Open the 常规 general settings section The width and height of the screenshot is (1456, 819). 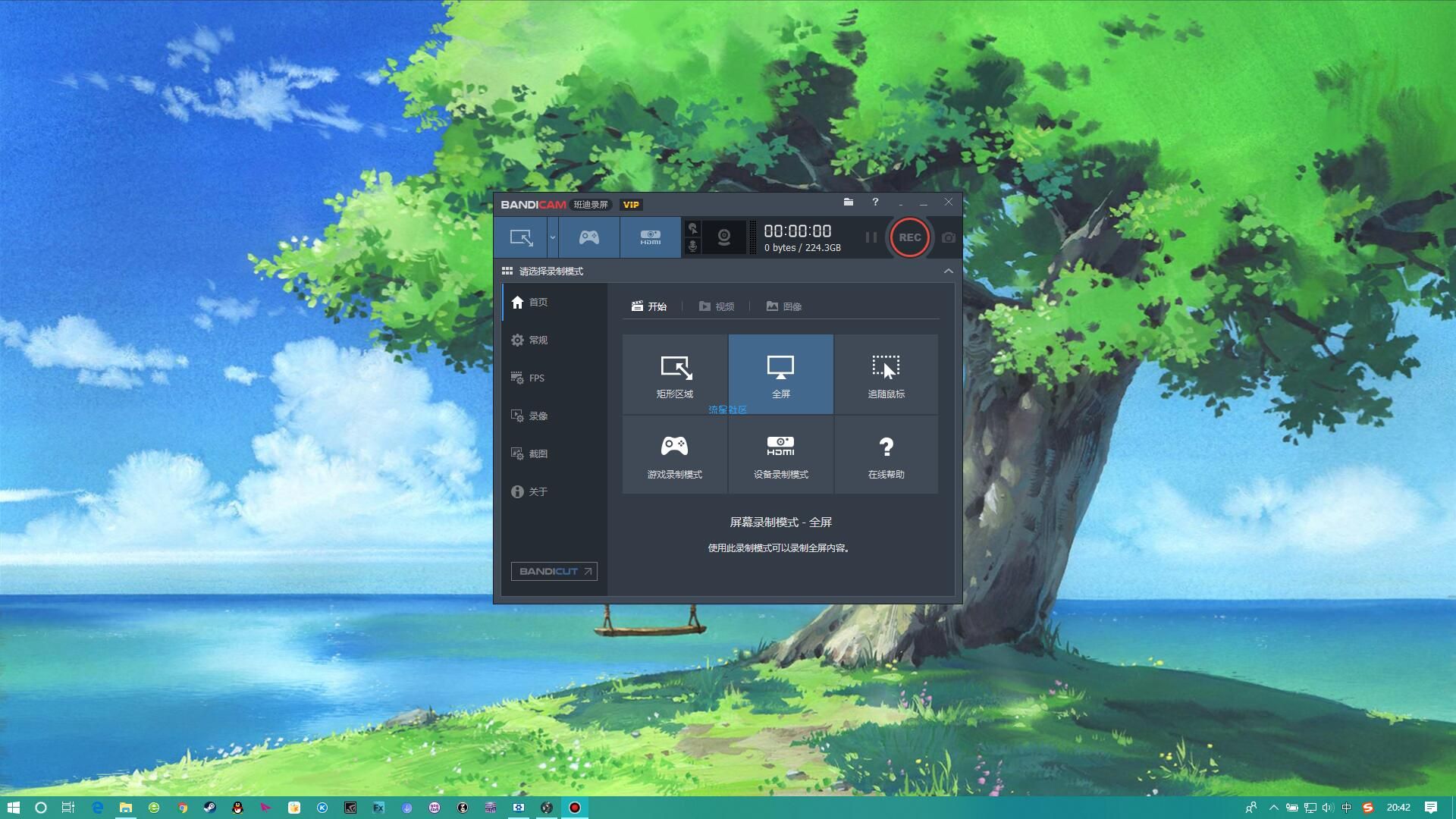coord(554,340)
